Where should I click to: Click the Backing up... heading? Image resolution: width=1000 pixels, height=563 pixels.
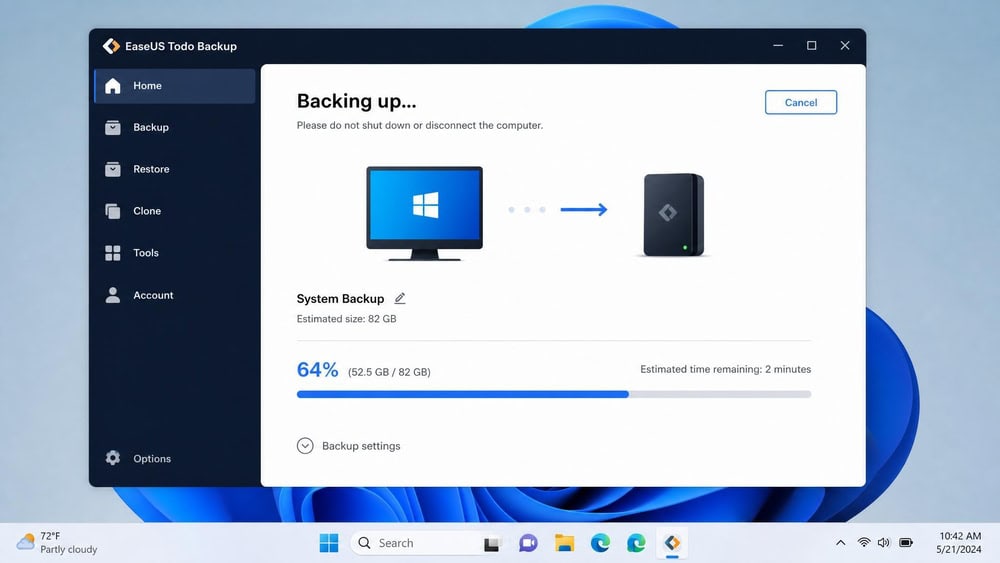(x=357, y=101)
